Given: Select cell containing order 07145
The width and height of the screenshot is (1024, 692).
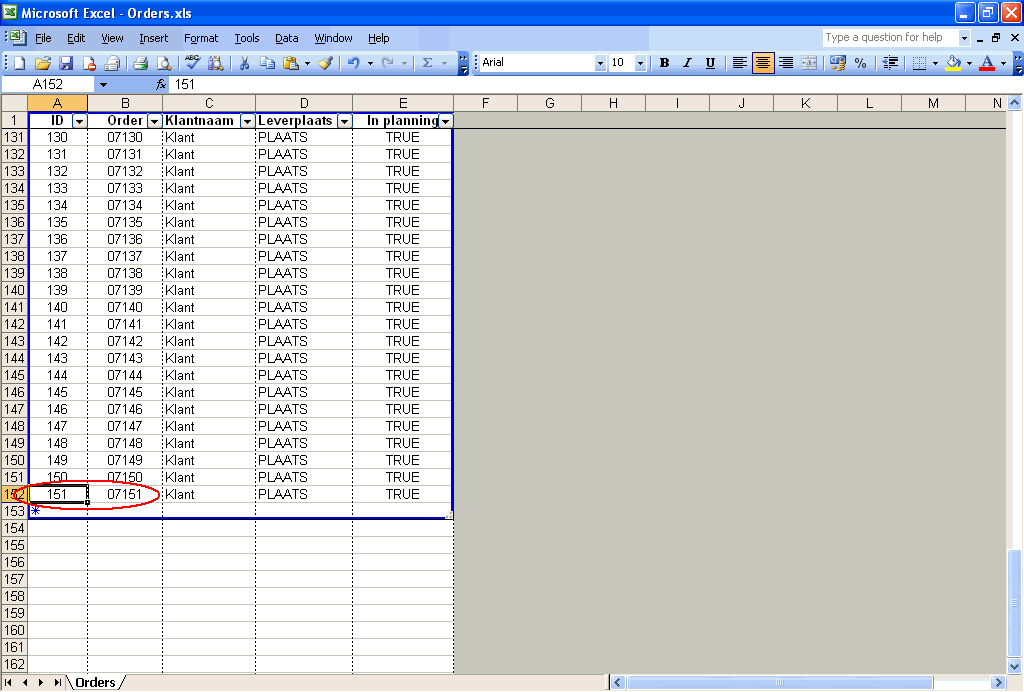Looking at the screenshot, I should tap(125, 392).
